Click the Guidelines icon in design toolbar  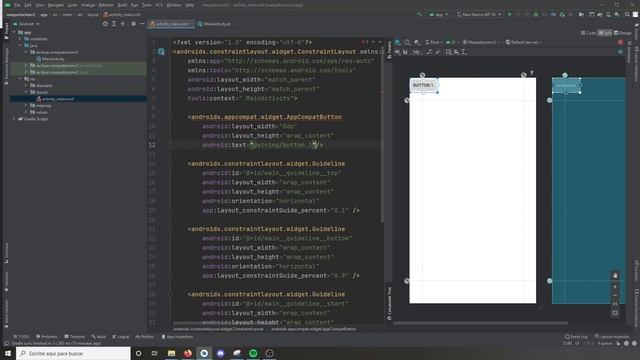[464, 52]
